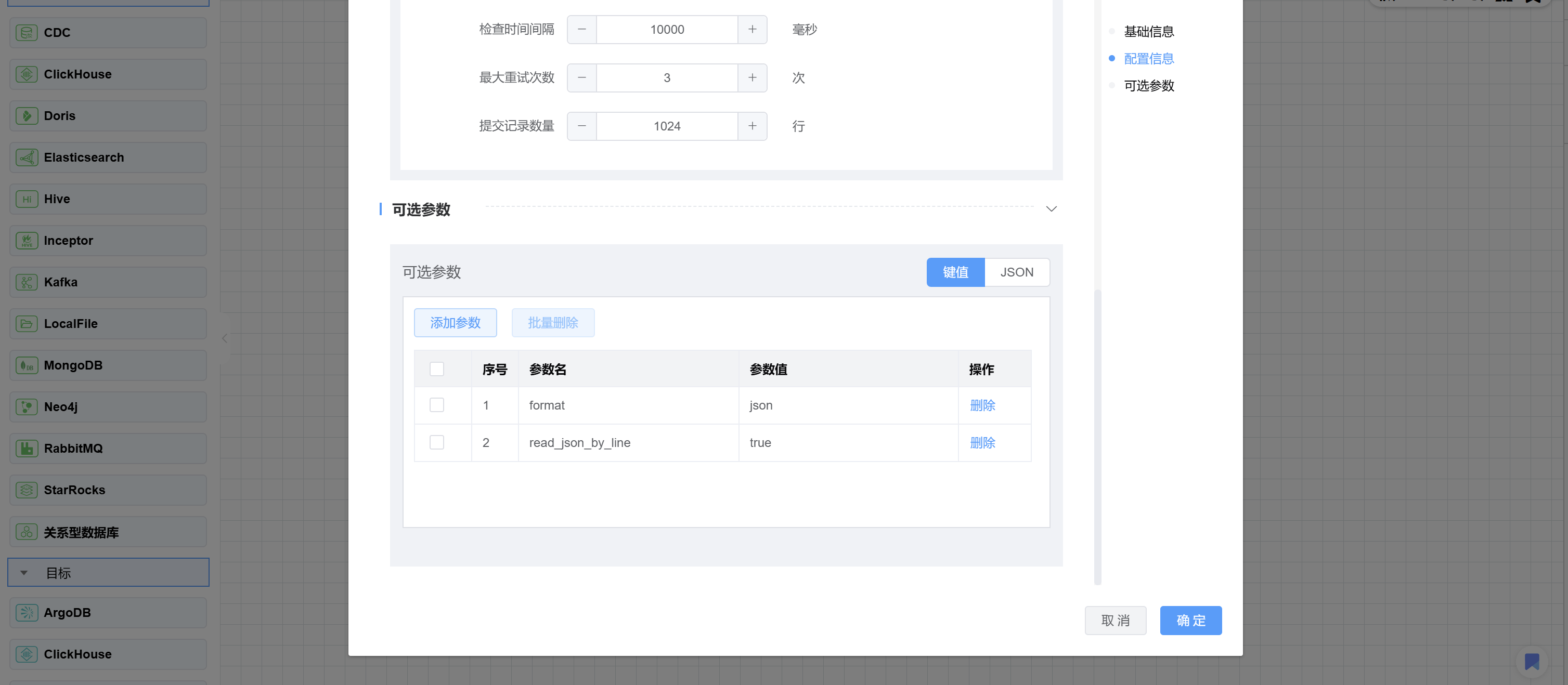
Task: Collapse the 可选参数 section chevron
Action: point(1051,209)
